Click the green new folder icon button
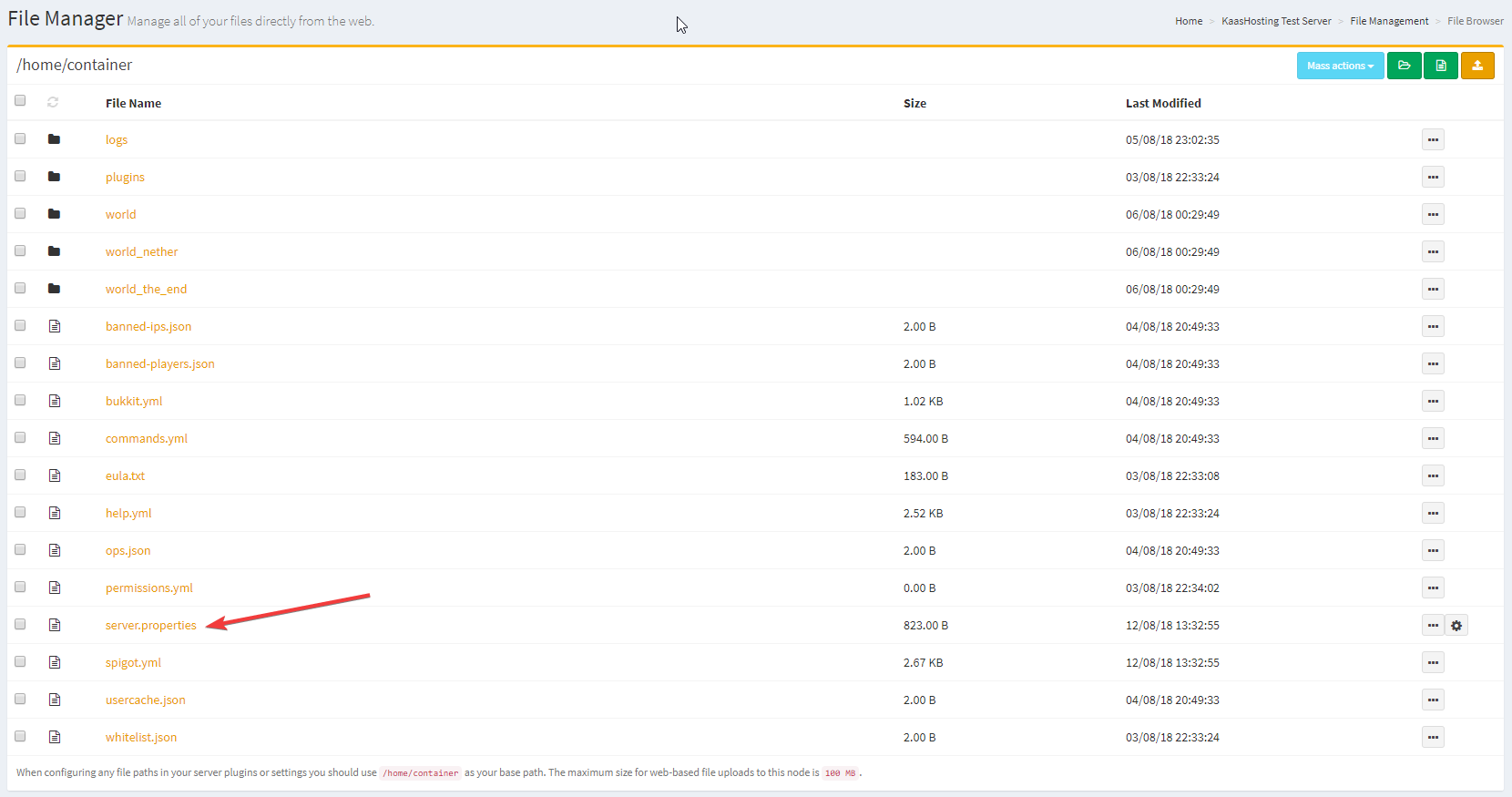This screenshot has width=1512, height=797. click(1404, 66)
